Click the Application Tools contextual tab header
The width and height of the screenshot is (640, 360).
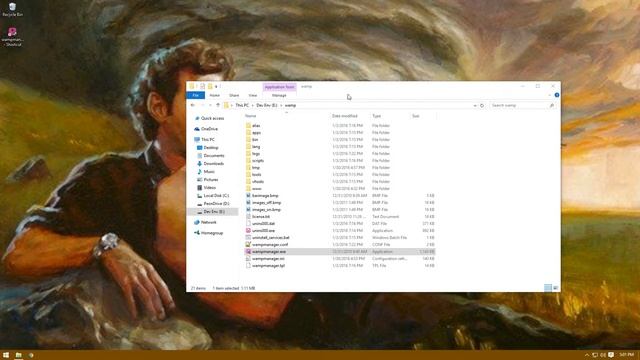click(x=280, y=87)
